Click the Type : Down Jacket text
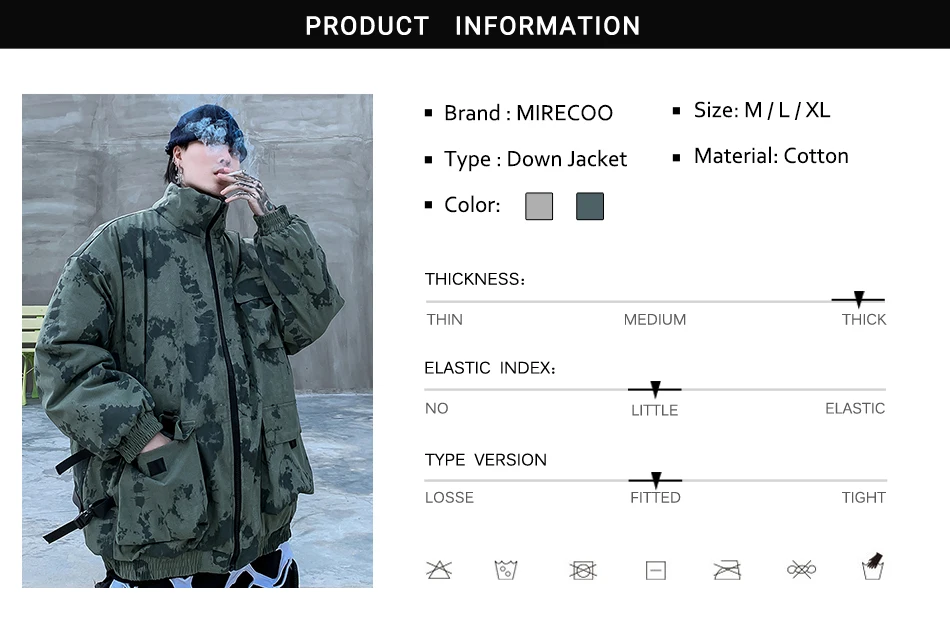Screen dimensions: 950x630 536,159
